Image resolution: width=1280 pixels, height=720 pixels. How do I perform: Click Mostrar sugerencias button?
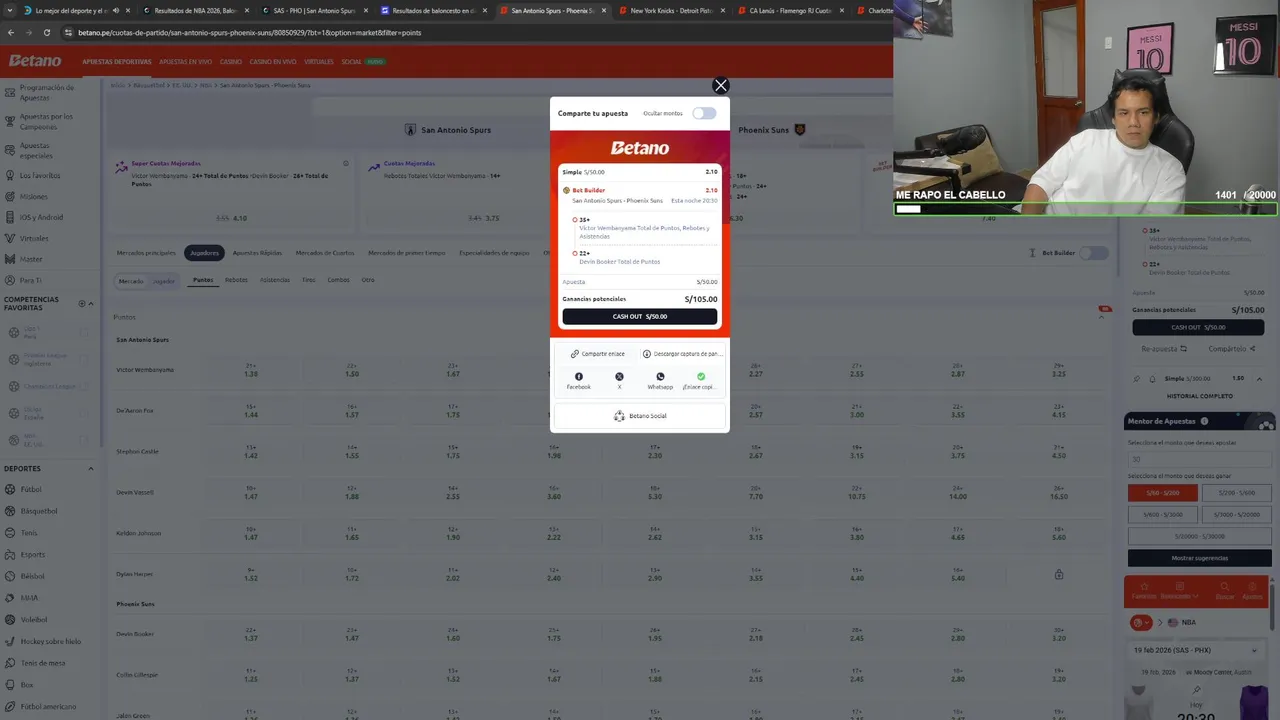pos(1199,558)
